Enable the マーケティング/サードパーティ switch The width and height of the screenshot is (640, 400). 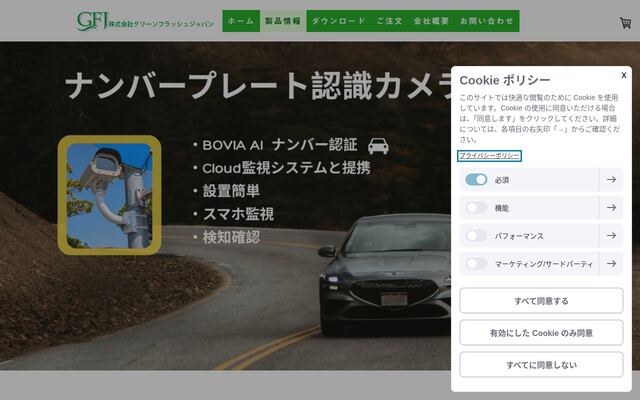click(476, 264)
